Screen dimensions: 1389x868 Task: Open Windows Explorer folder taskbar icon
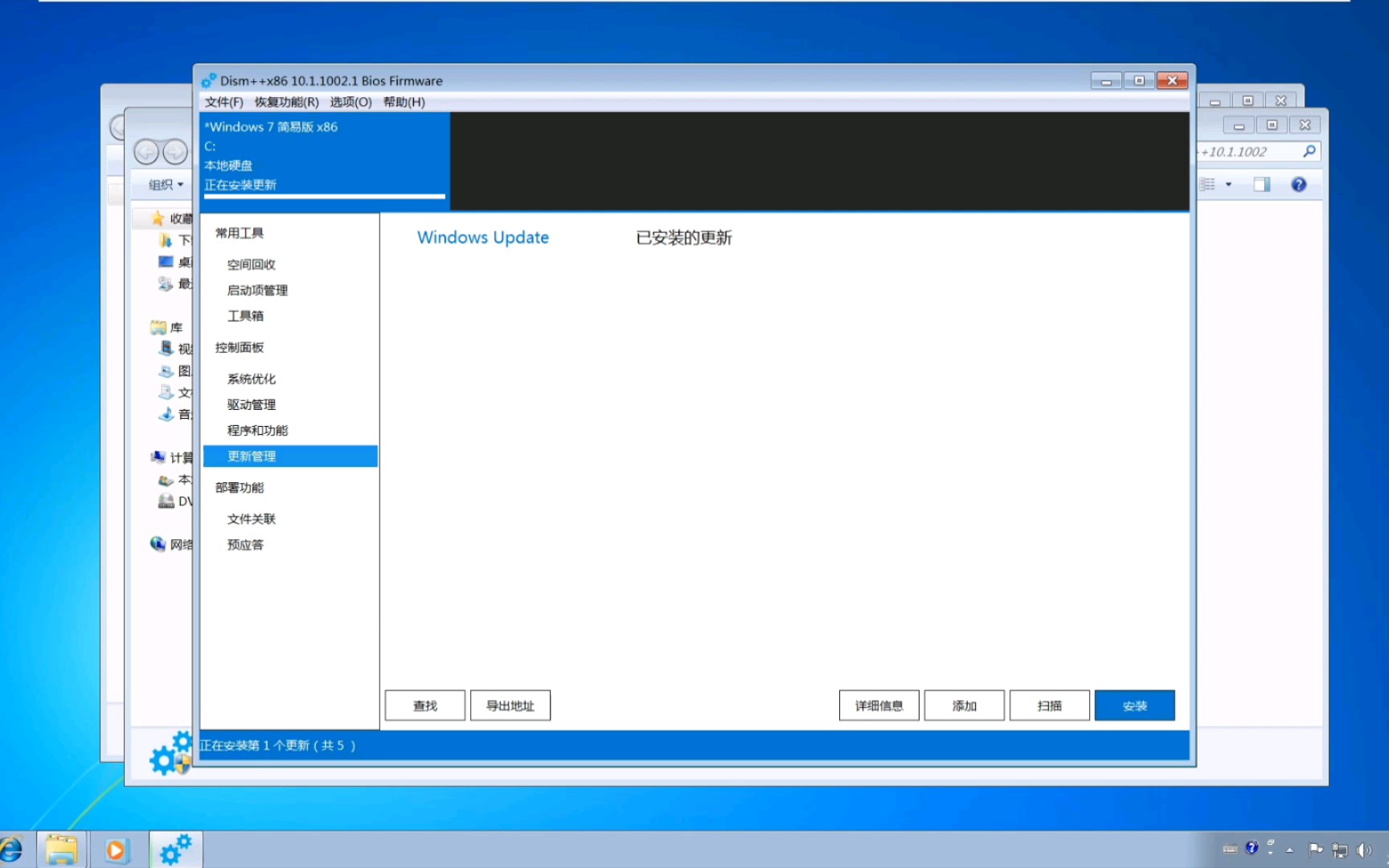(61, 850)
